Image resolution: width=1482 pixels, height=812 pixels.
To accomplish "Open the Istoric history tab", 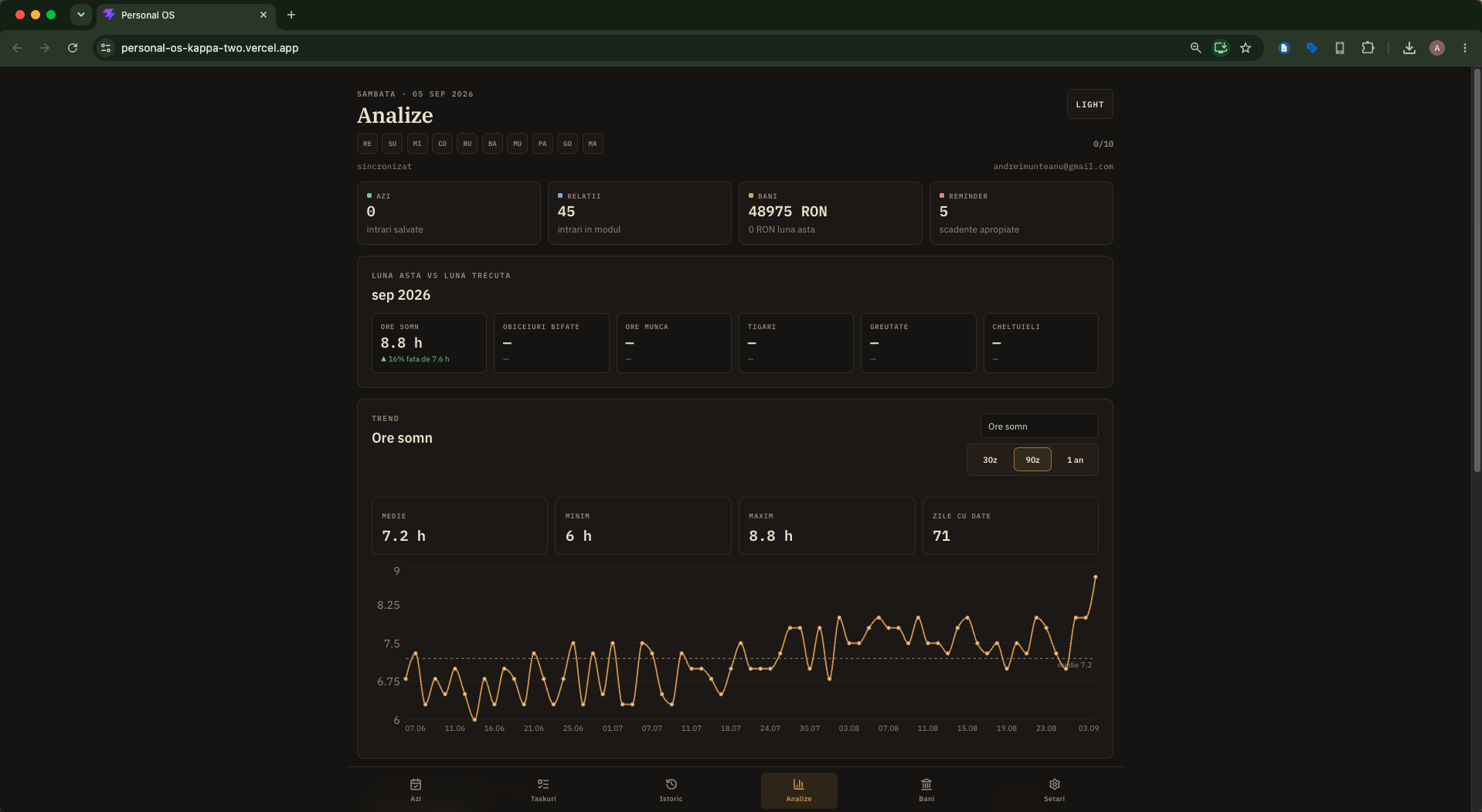I will 671,790.
